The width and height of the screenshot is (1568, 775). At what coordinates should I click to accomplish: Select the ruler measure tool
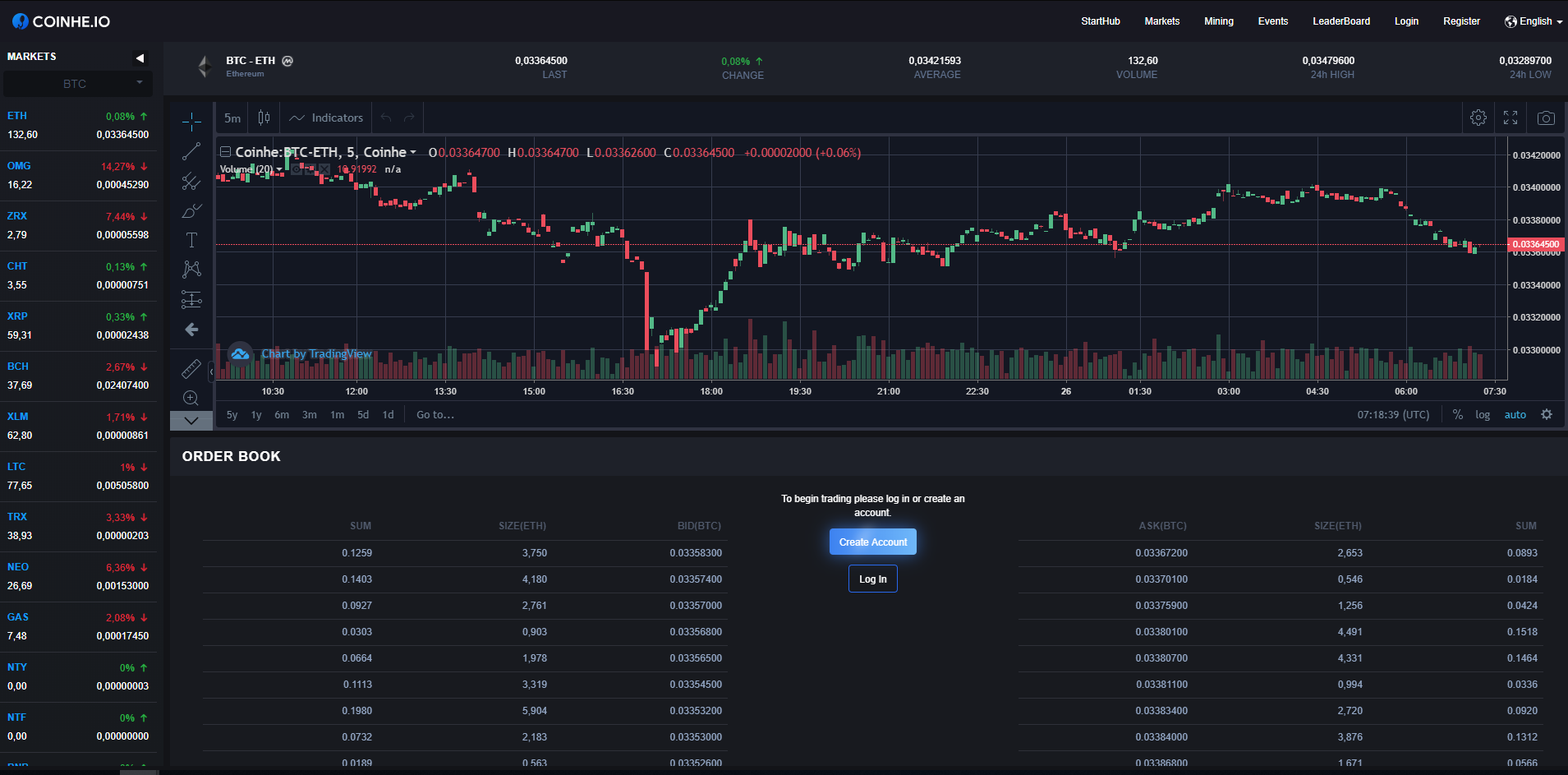tap(191, 368)
